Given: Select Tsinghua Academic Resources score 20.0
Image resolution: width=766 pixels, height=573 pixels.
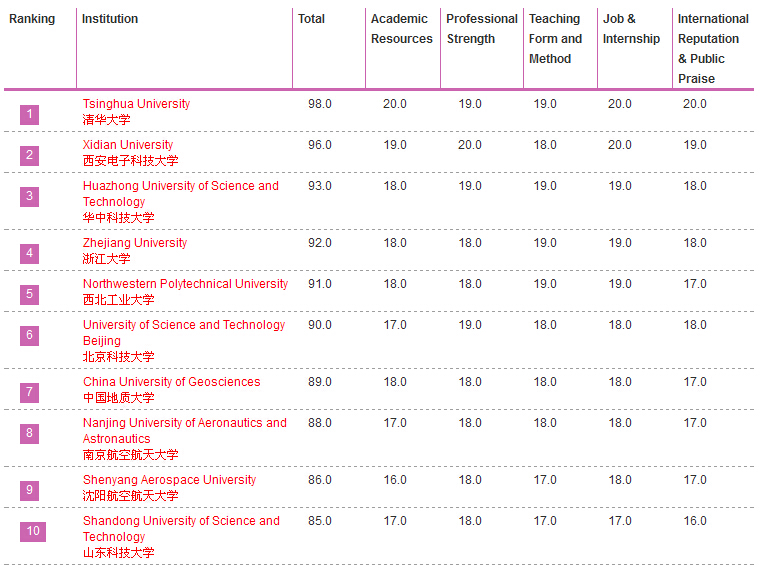Looking at the screenshot, I should (395, 104).
